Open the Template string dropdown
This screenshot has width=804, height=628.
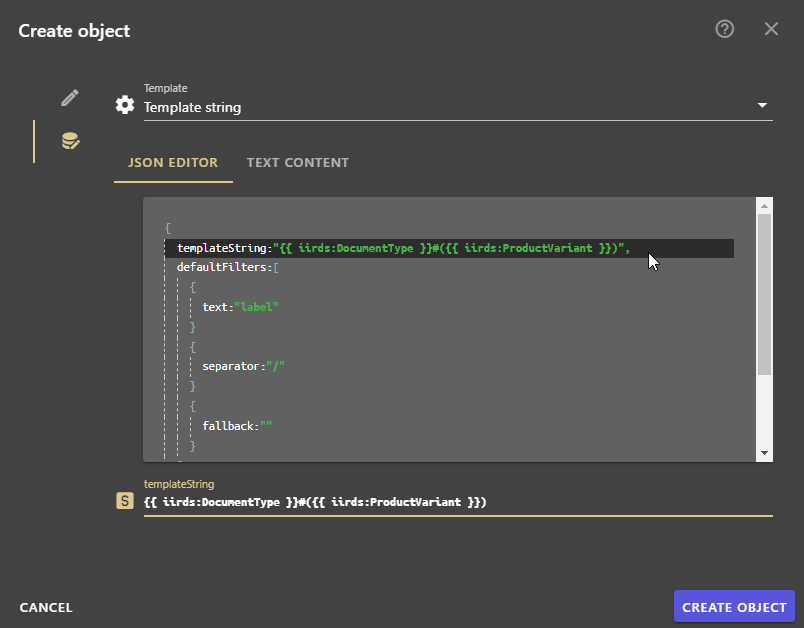pyautogui.click(x=458, y=107)
